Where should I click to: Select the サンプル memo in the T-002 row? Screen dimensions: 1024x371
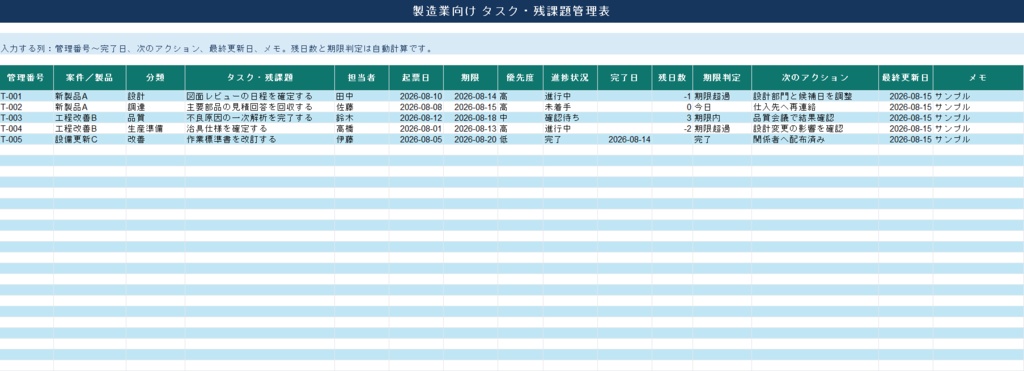[x=978, y=106]
